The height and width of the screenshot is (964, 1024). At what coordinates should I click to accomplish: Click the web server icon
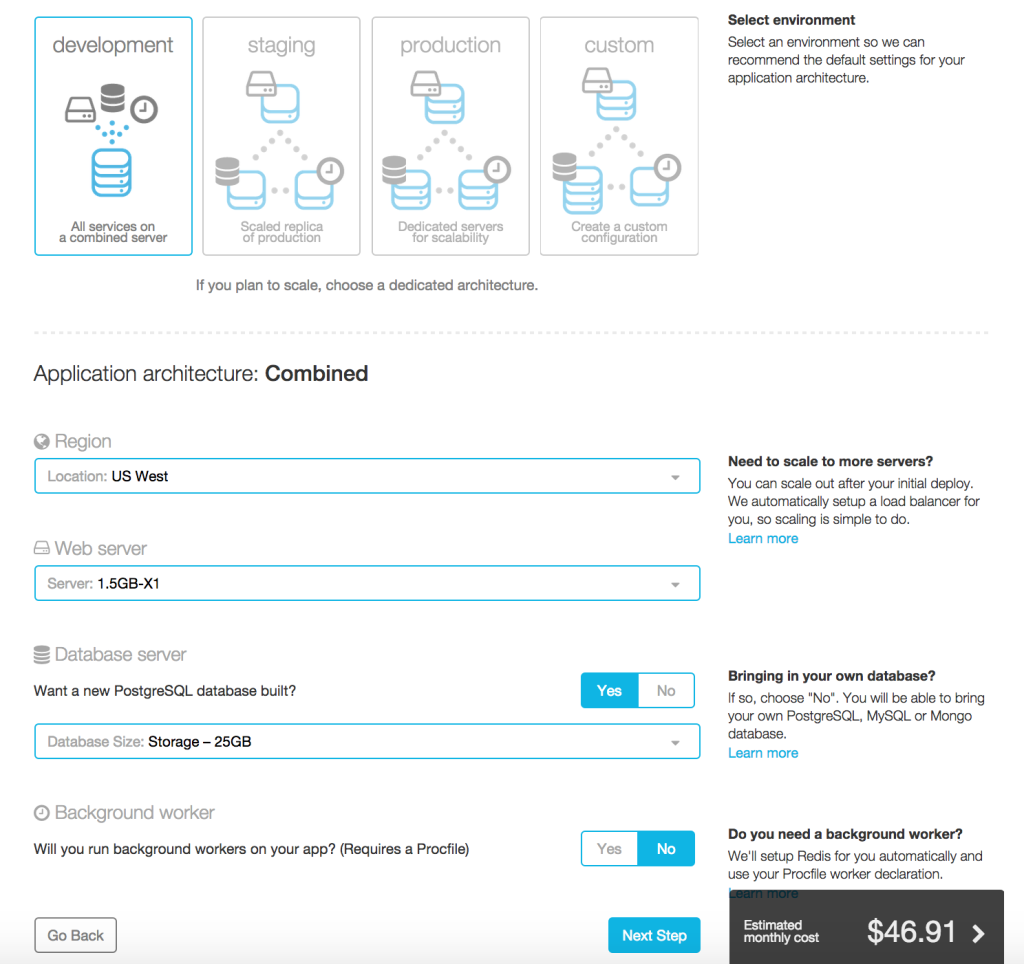coord(42,549)
